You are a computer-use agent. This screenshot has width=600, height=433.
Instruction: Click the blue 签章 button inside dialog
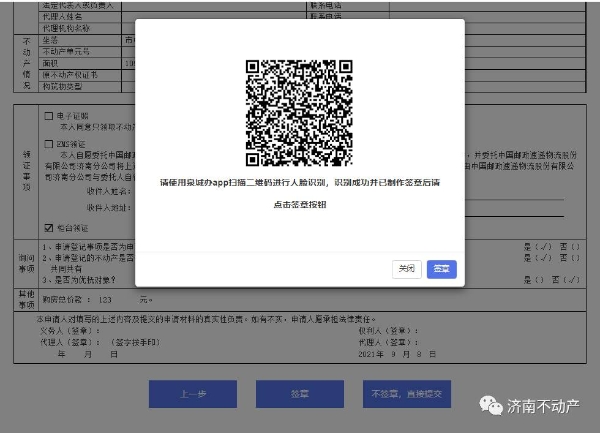pos(441,269)
